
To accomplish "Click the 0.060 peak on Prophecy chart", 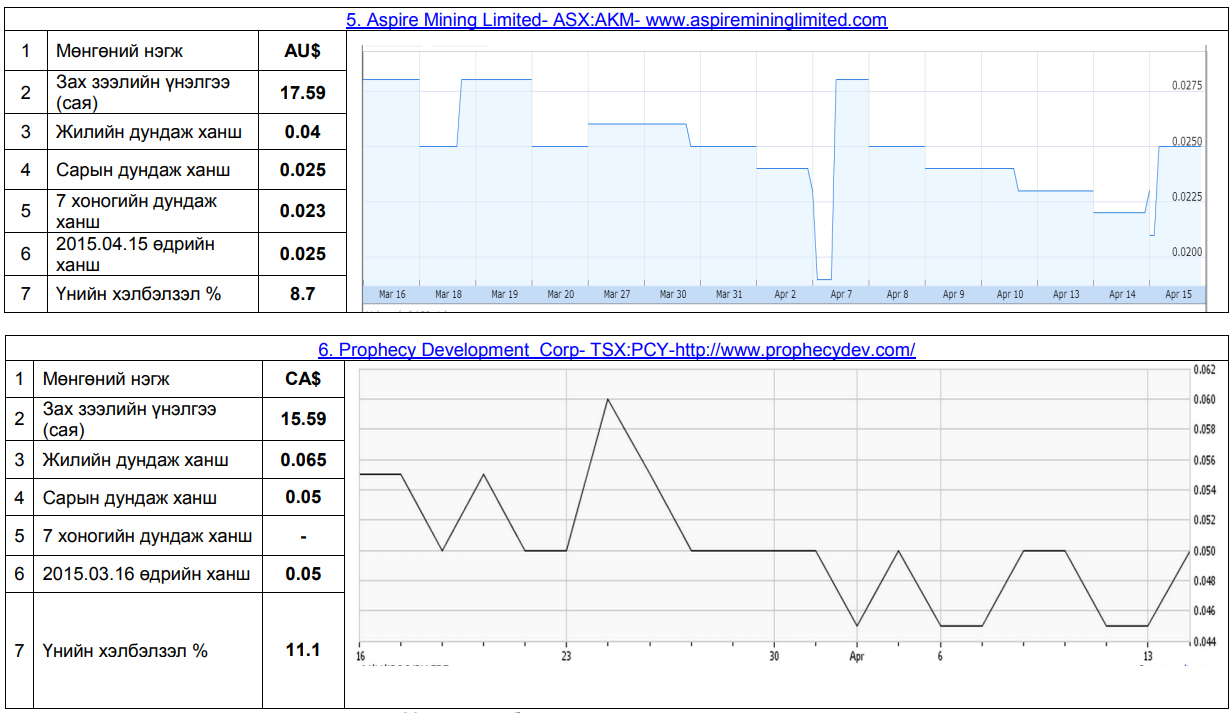I will tap(607, 399).
